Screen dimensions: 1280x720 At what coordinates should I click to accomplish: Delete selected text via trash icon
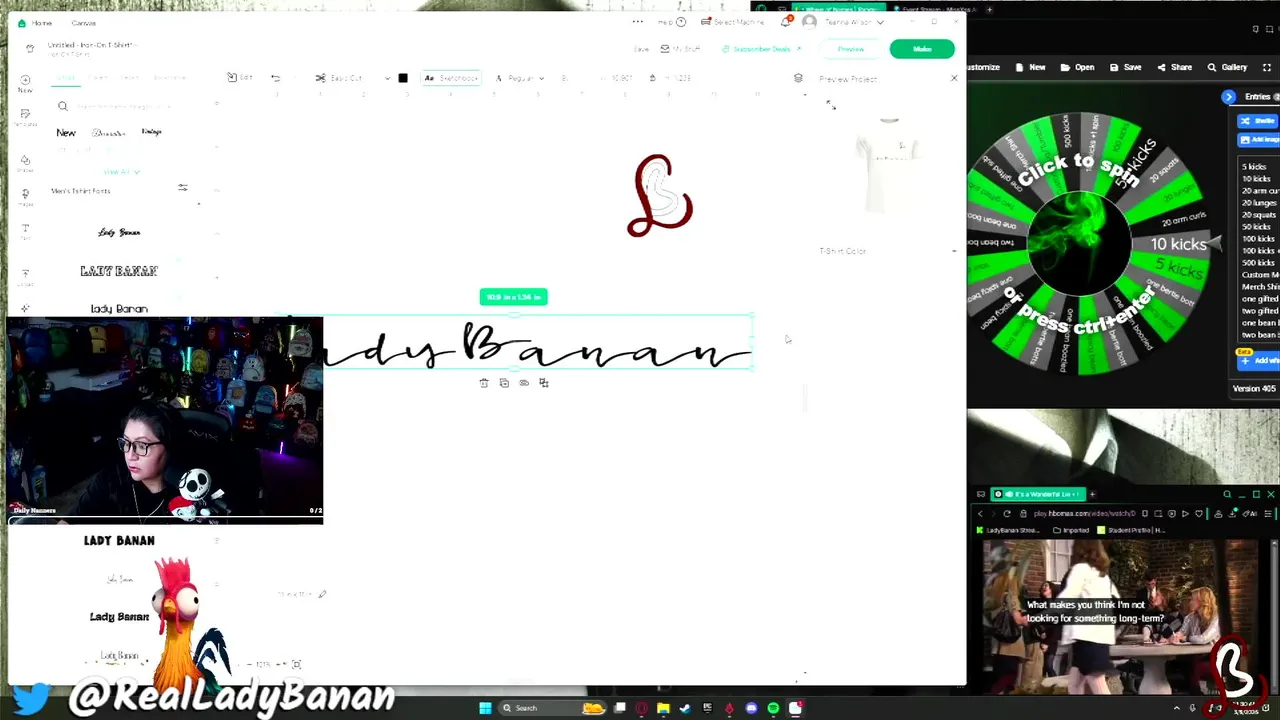pyautogui.click(x=484, y=383)
